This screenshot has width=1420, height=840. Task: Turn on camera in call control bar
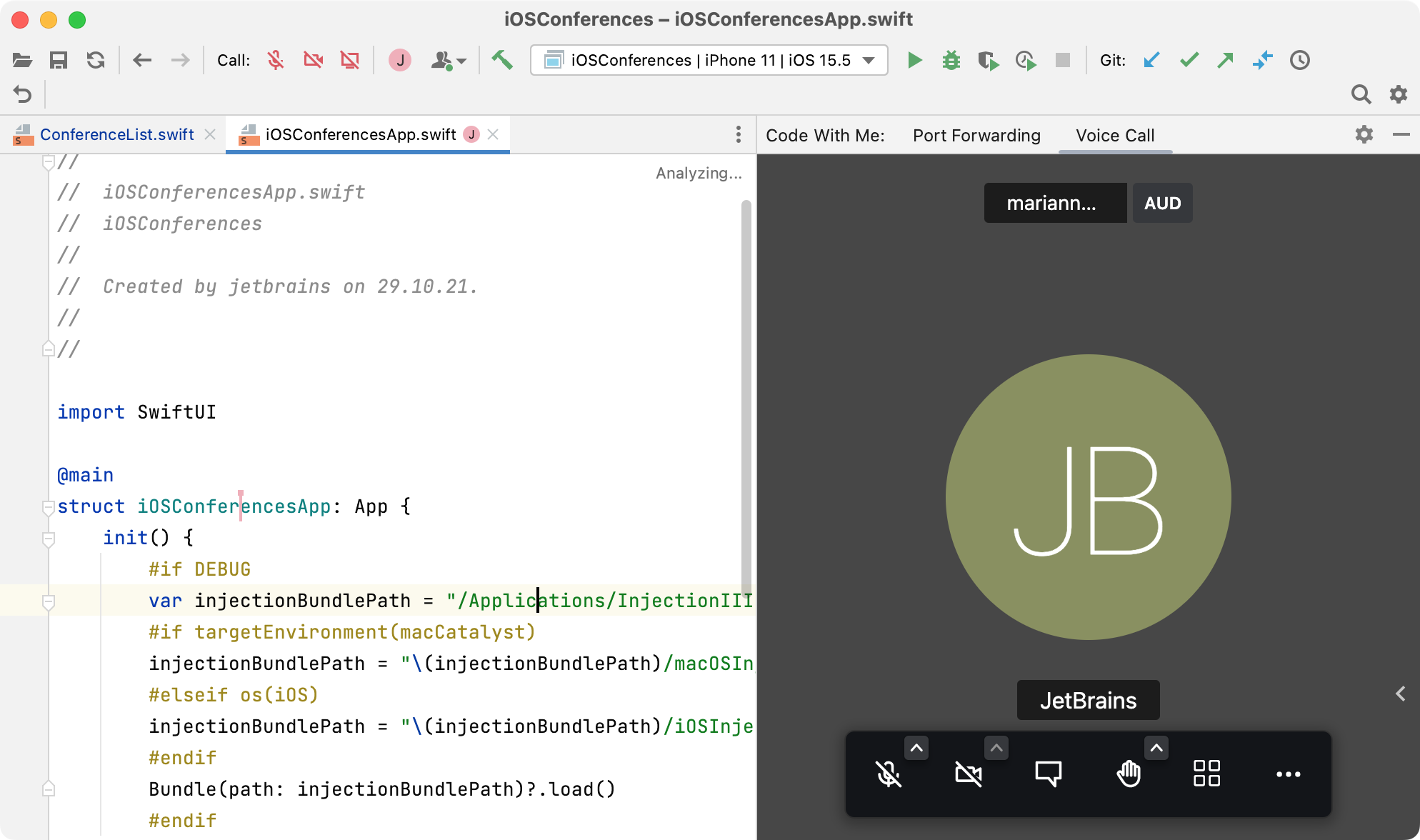(969, 774)
